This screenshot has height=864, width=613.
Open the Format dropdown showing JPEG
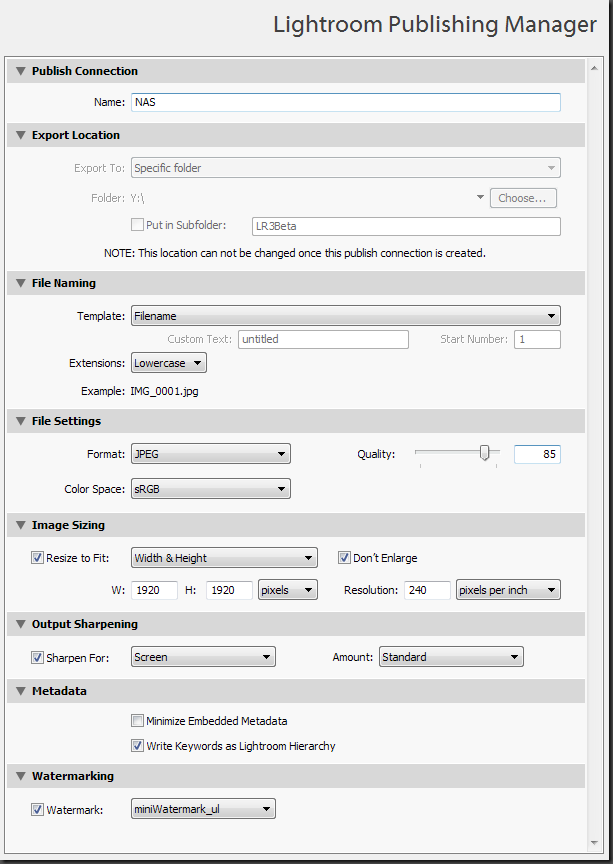211,454
